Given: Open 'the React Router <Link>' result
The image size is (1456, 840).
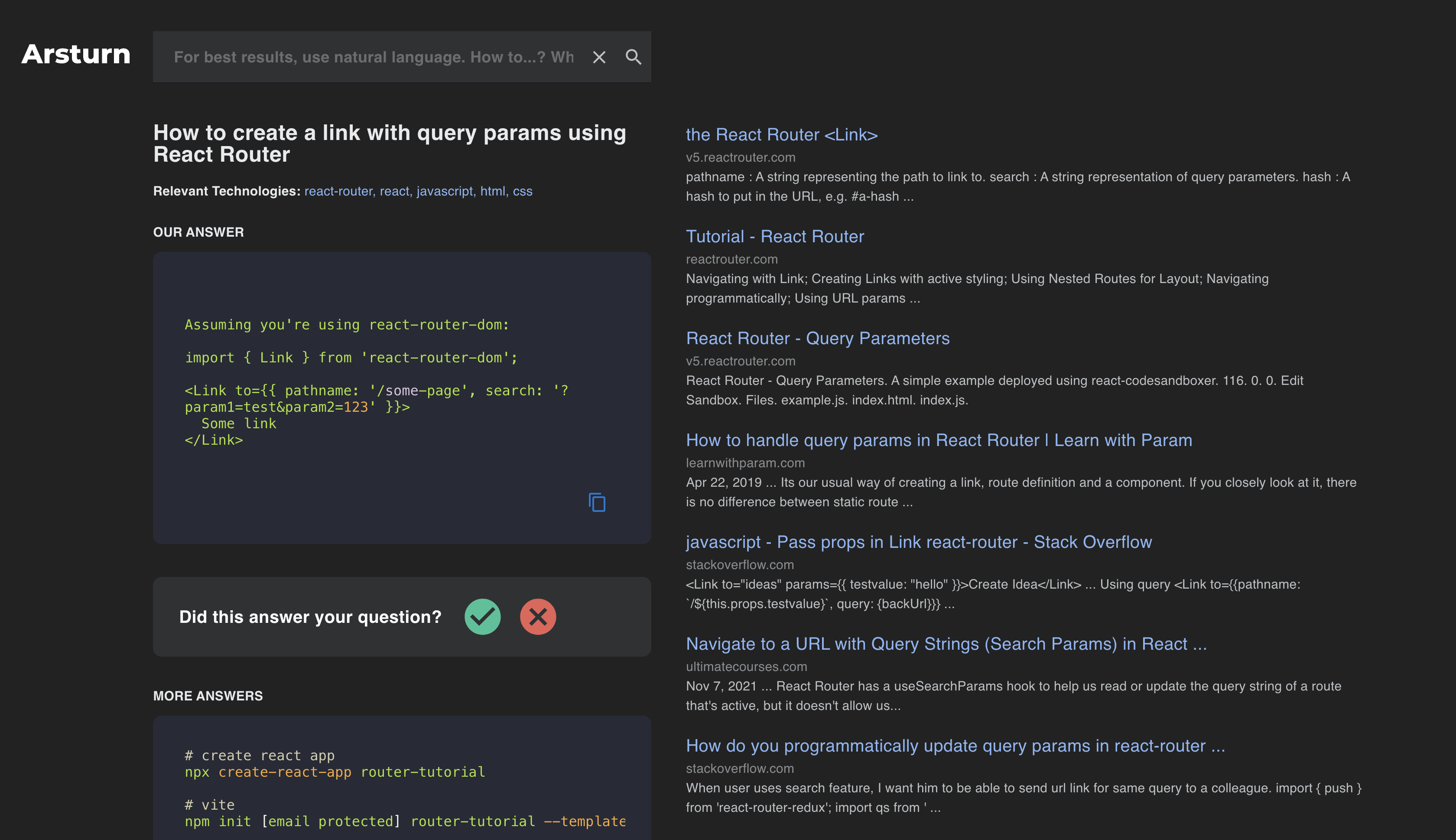Looking at the screenshot, I should (781, 134).
